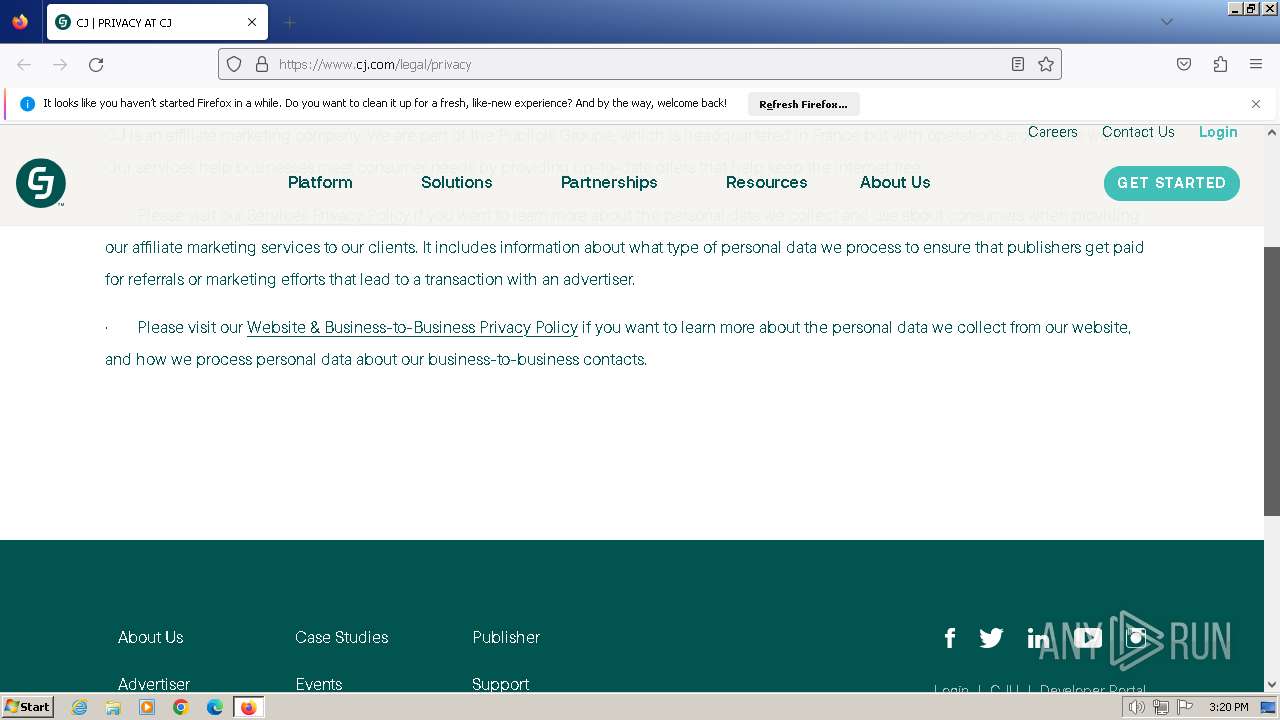Click the tracking protection shield icon
1280x720 pixels.
pos(234,64)
